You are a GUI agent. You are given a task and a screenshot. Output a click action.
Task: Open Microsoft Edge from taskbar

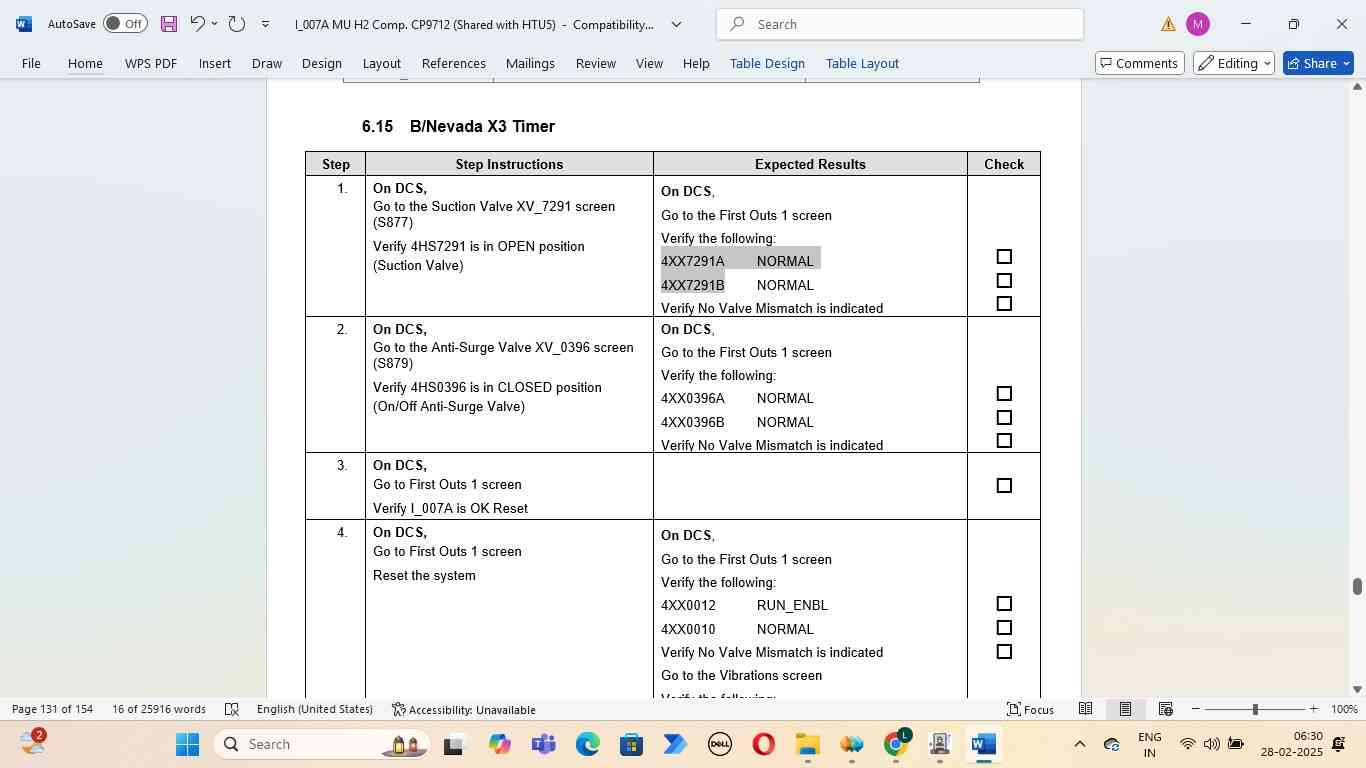click(588, 744)
